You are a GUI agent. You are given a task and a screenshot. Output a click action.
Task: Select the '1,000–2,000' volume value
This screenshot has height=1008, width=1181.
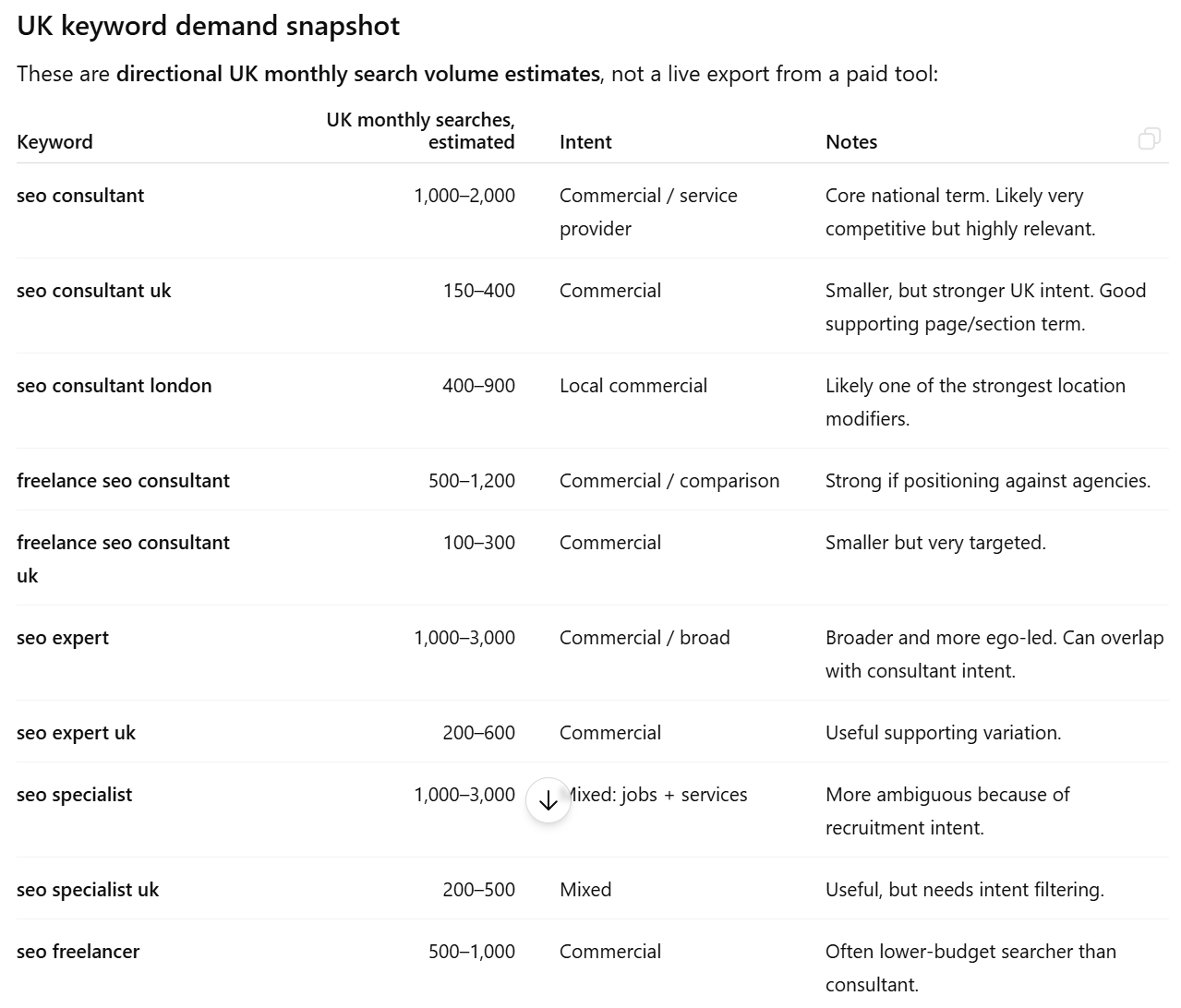(x=464, y=196)
